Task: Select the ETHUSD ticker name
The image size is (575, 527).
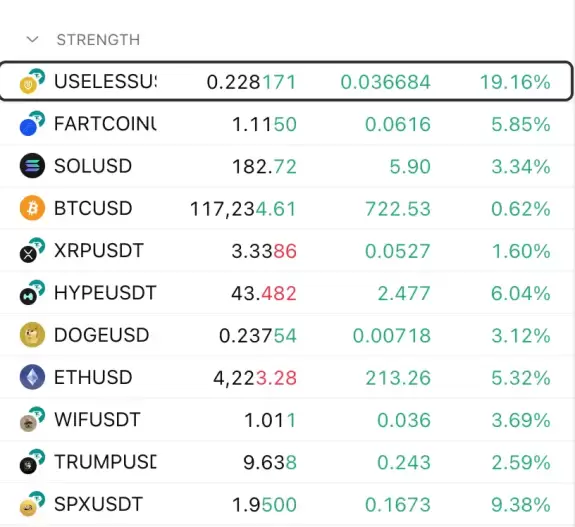Action: (93, 377)
